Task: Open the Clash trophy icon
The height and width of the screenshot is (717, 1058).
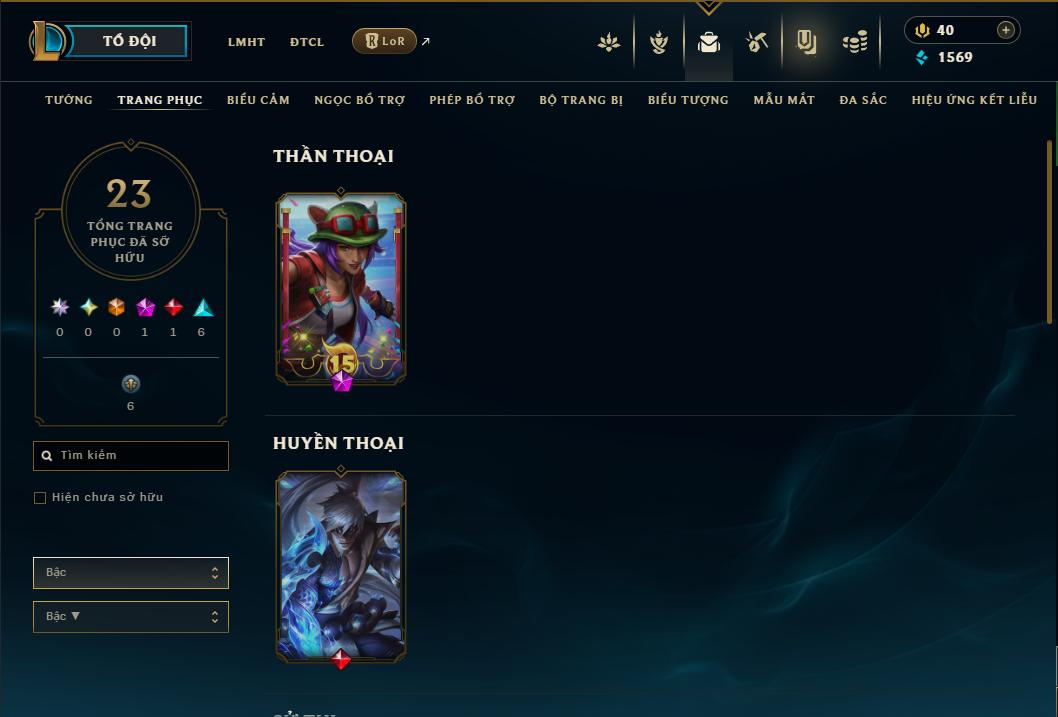Action: tap(659, 43)
